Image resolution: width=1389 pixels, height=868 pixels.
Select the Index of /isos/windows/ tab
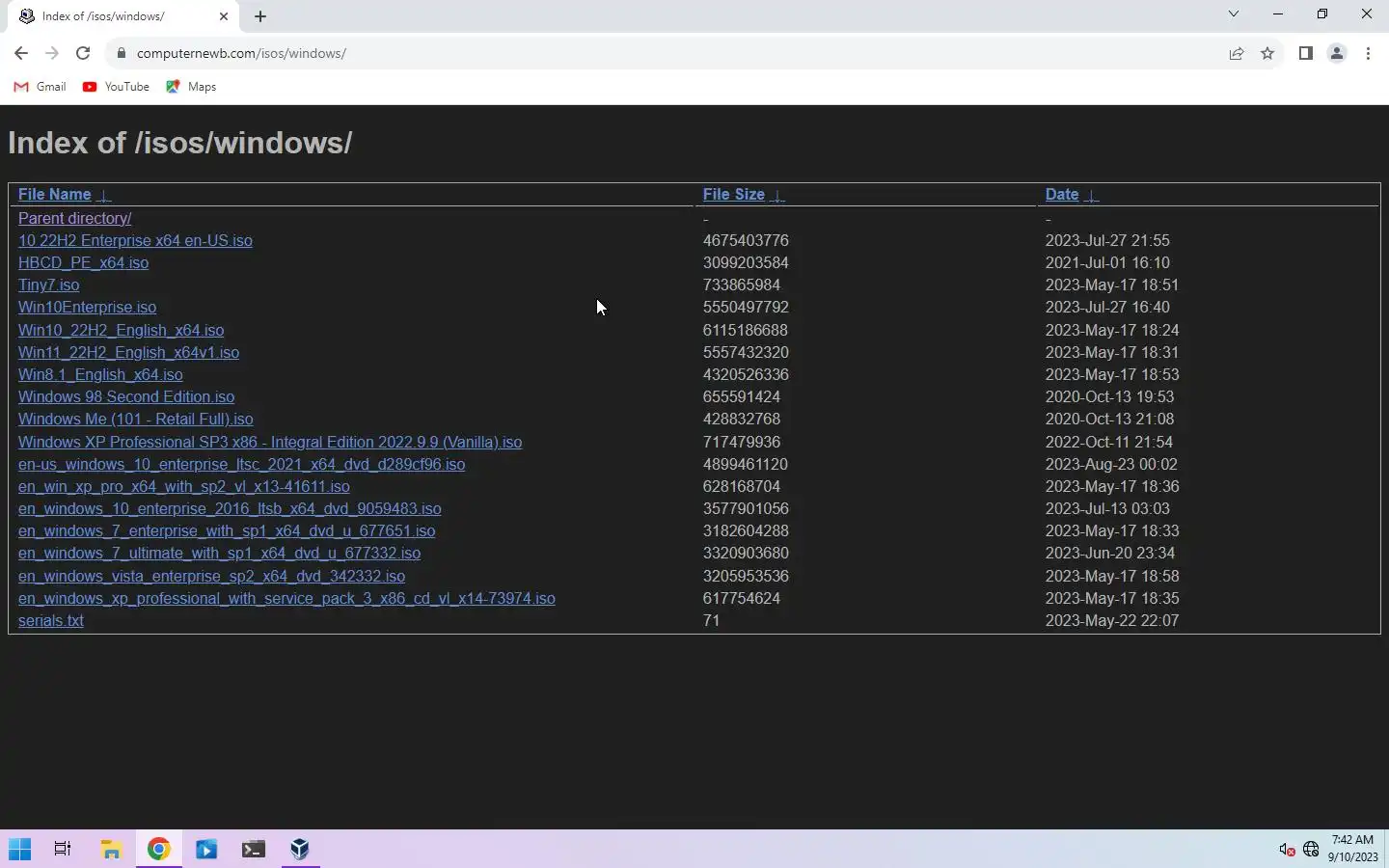tap(123, 16)
